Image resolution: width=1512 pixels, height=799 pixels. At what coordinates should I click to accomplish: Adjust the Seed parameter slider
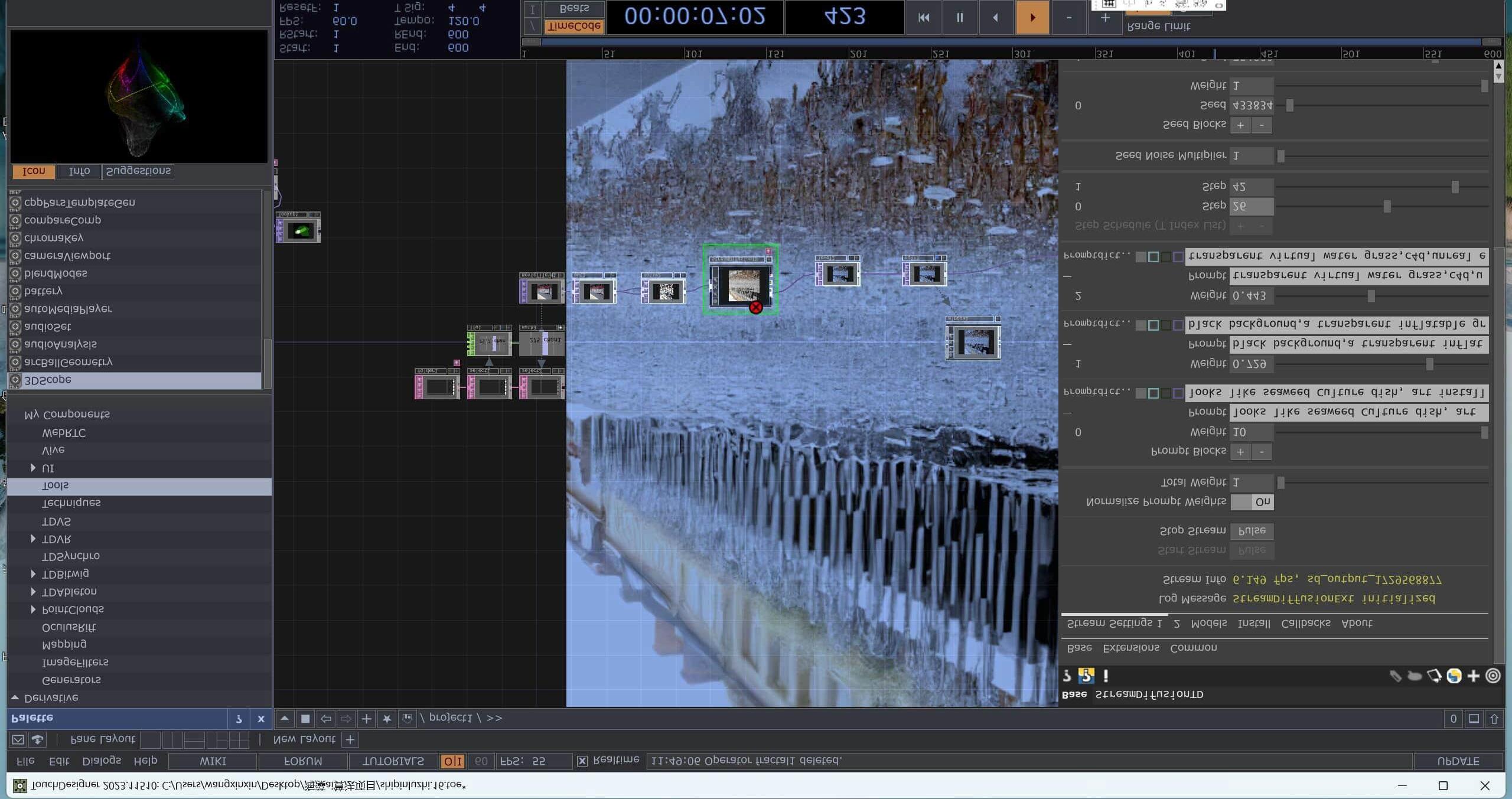[x=1290, y=106]
